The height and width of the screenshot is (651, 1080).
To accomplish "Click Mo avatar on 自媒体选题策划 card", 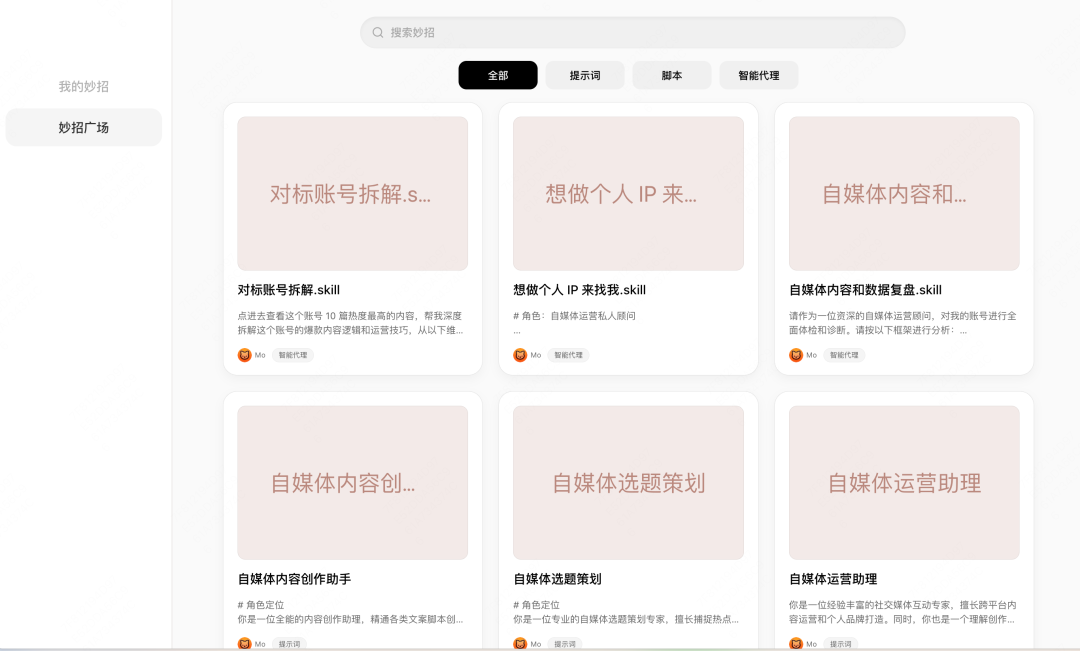I will tap(520, 643).
